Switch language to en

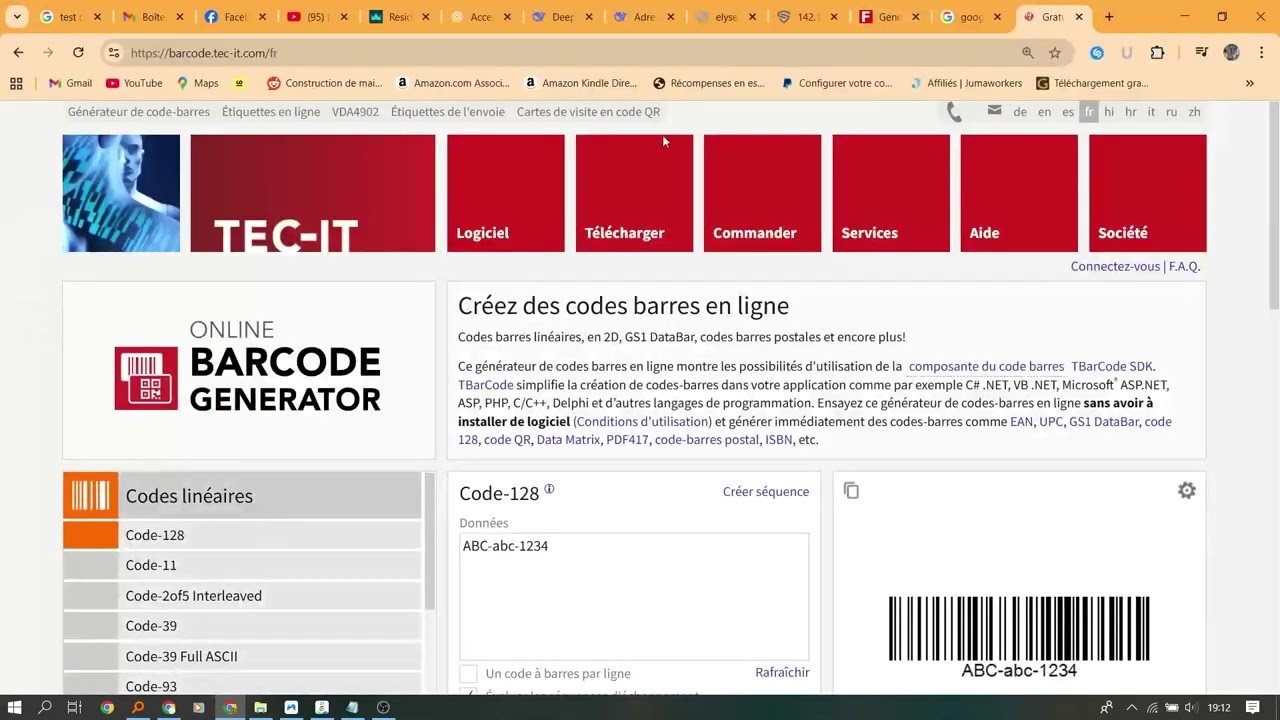click(1044, 112)
